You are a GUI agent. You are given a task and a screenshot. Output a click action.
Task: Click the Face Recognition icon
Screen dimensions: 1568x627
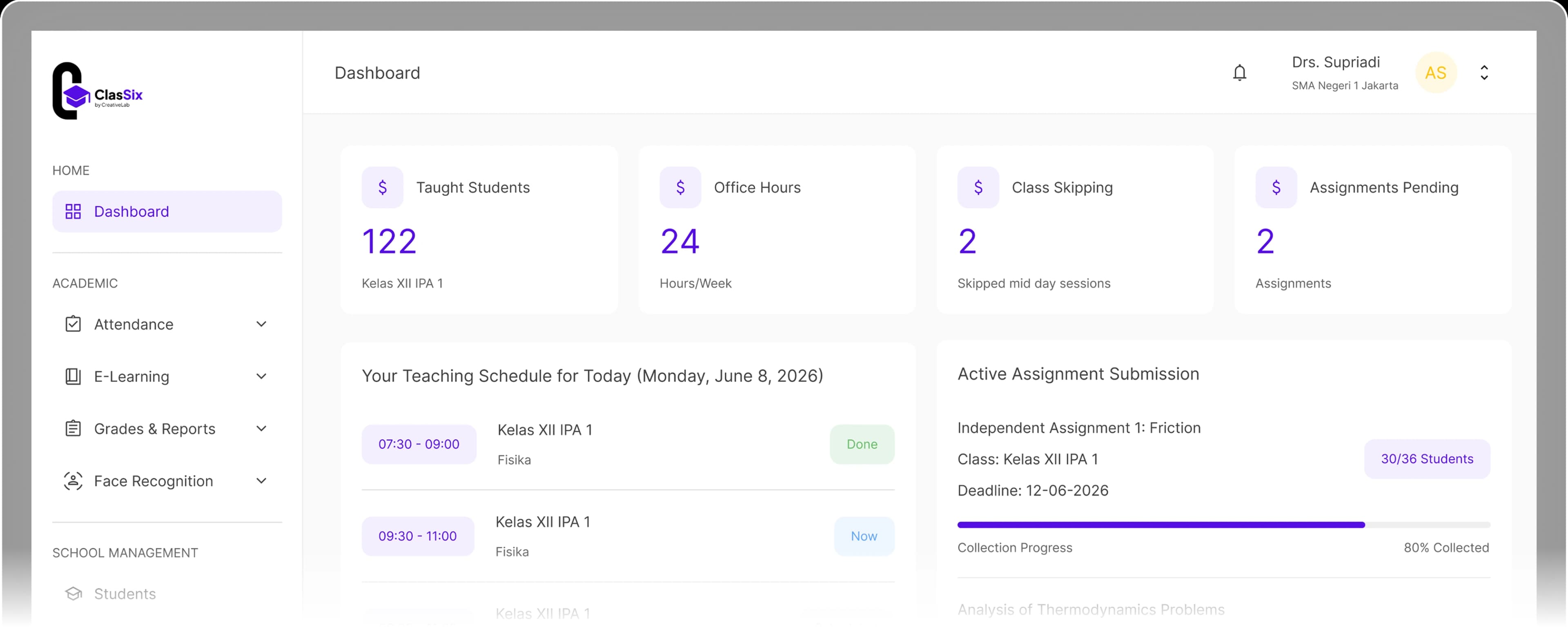point(73,481)
